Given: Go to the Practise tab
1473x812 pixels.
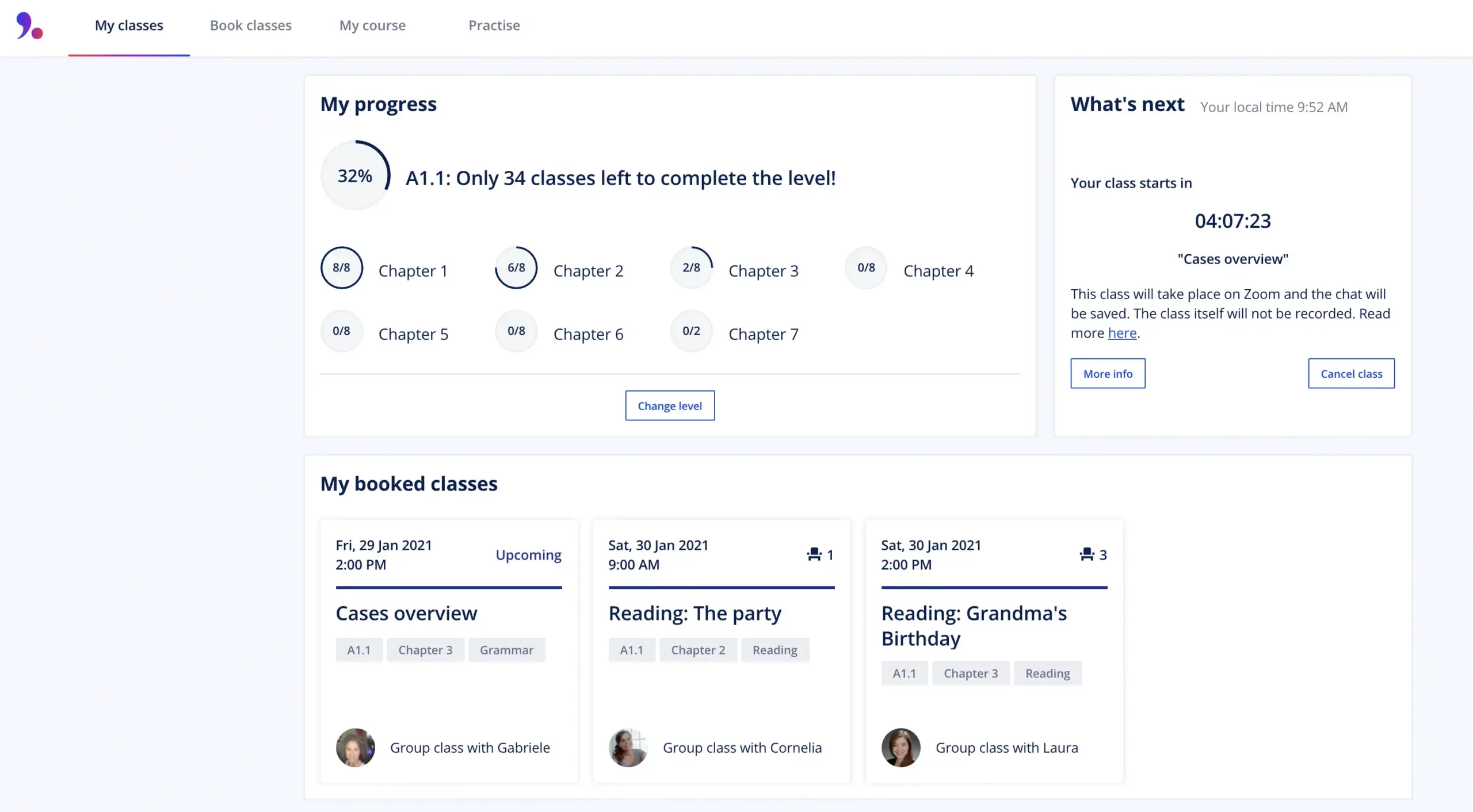Looking at the screenshot, I should click(x=494, y=25).
